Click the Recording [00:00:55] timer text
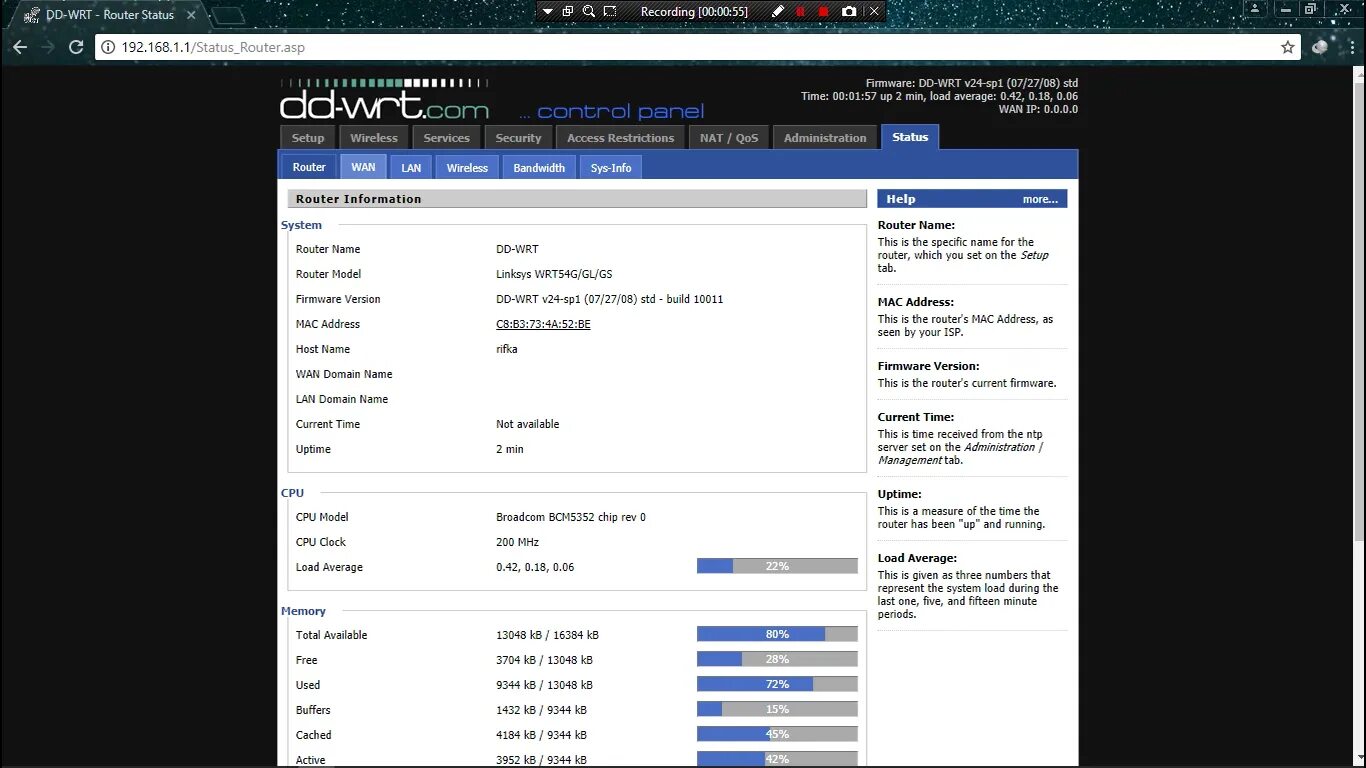Viewport: 1366px width, 768px height. point(694,12)
